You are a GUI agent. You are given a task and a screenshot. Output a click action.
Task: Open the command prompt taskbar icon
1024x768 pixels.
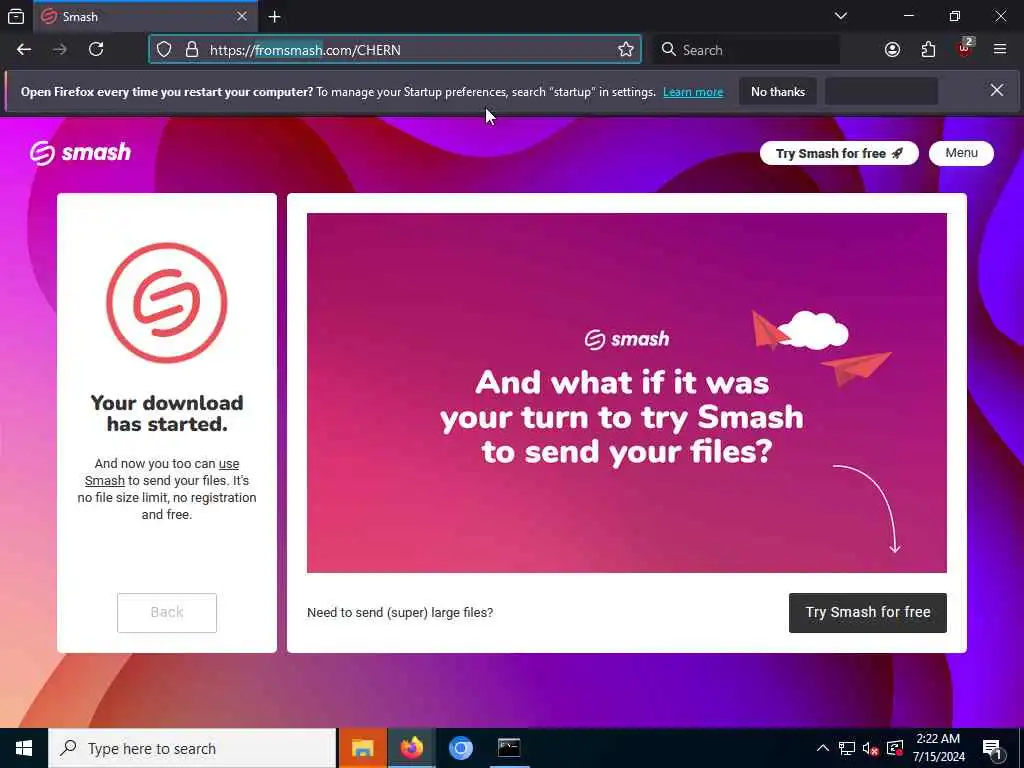tap(509, 748)
